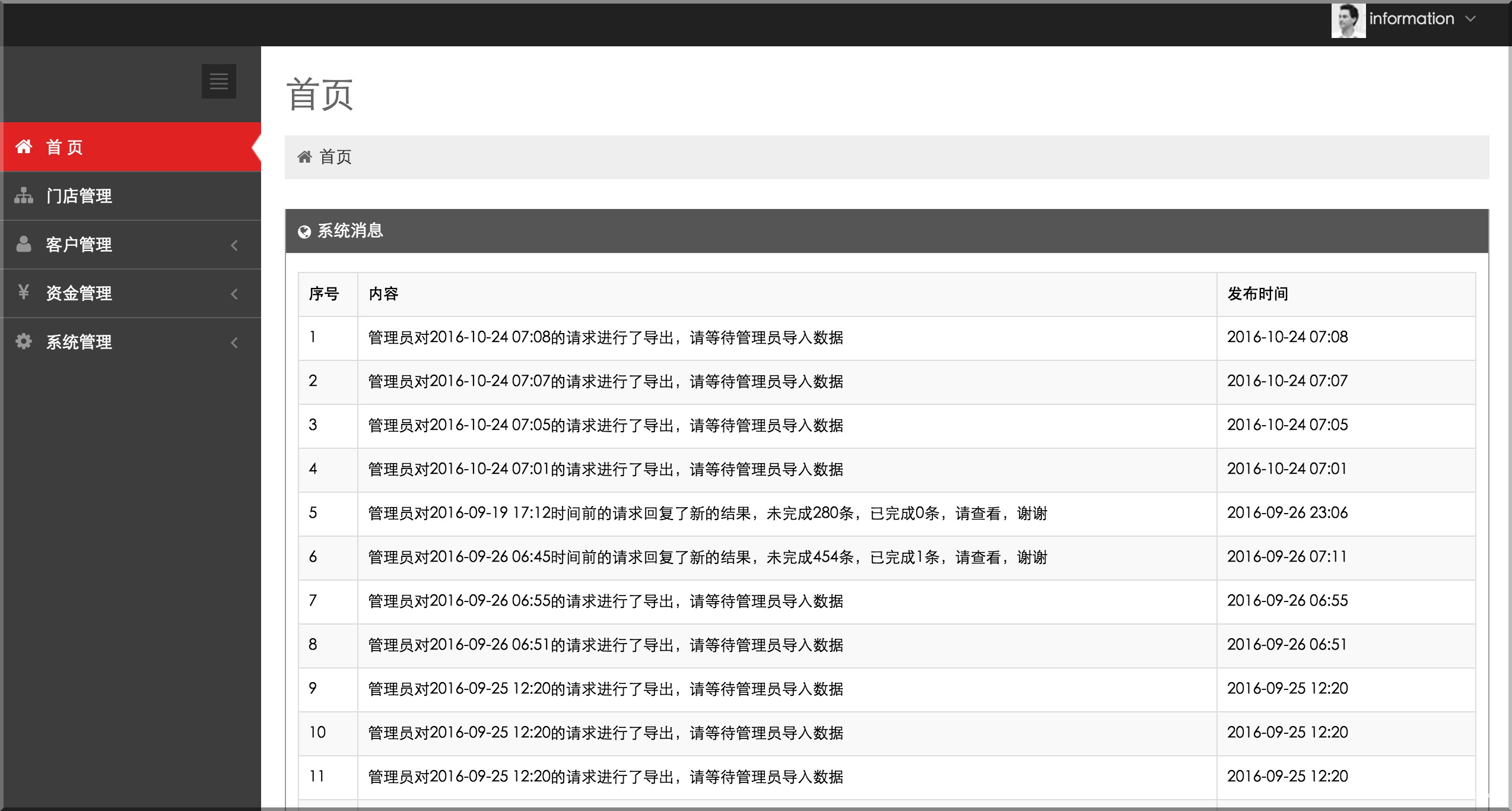This screenshot has height=811, width=1512.
Task: Click the 首页 breadcrumb link
Action: pos(335,157)
